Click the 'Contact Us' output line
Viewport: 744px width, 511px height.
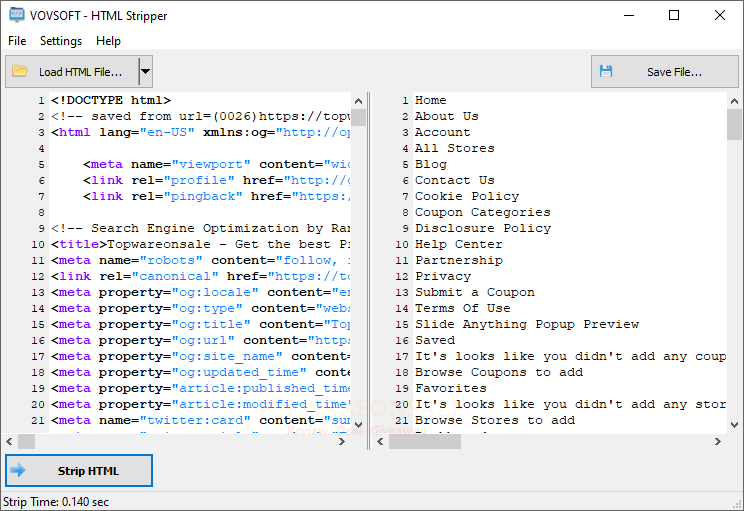coord(455,180)
